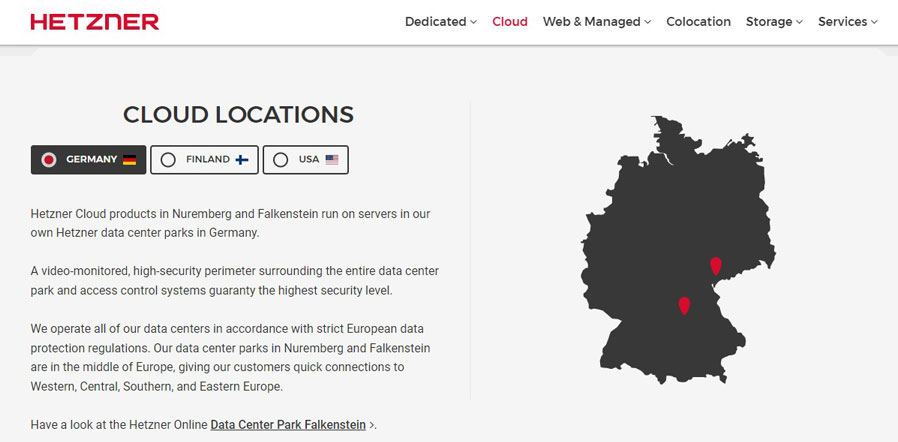Click the Falkenstein map pin
Screen dimensions: 898x442
pos(716,266)
